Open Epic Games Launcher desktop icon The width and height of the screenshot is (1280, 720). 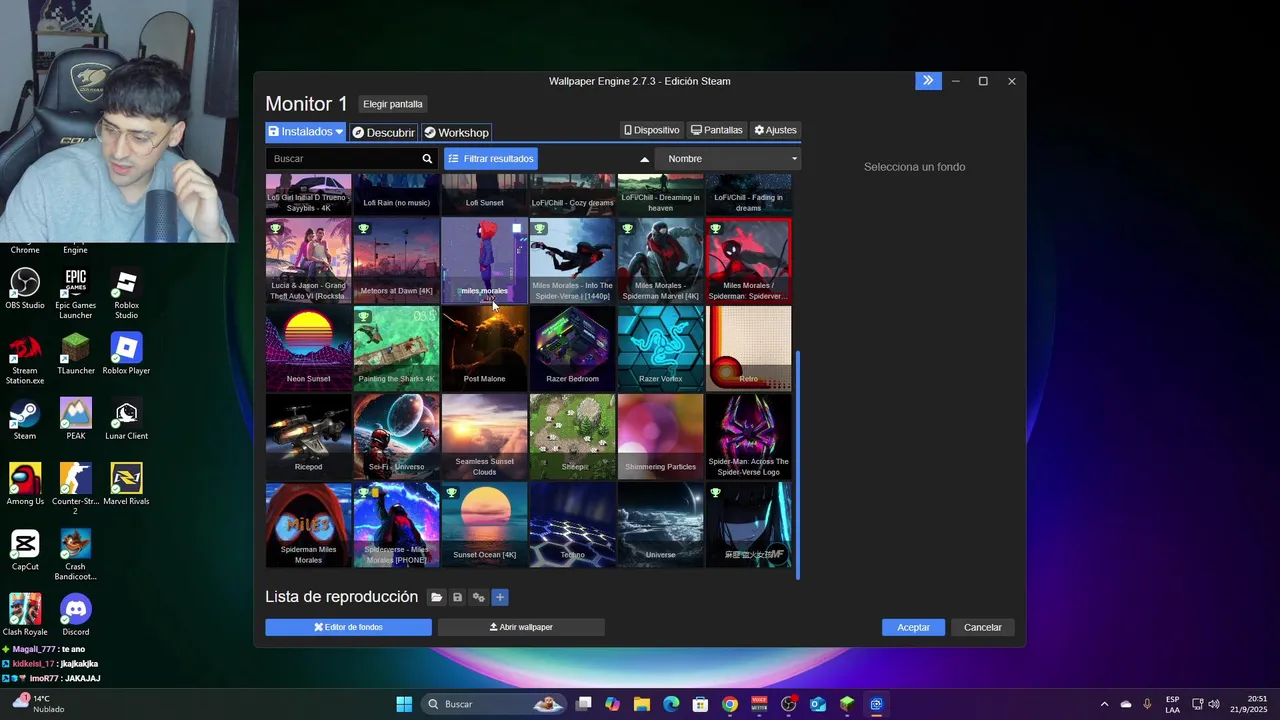(75, 294)
